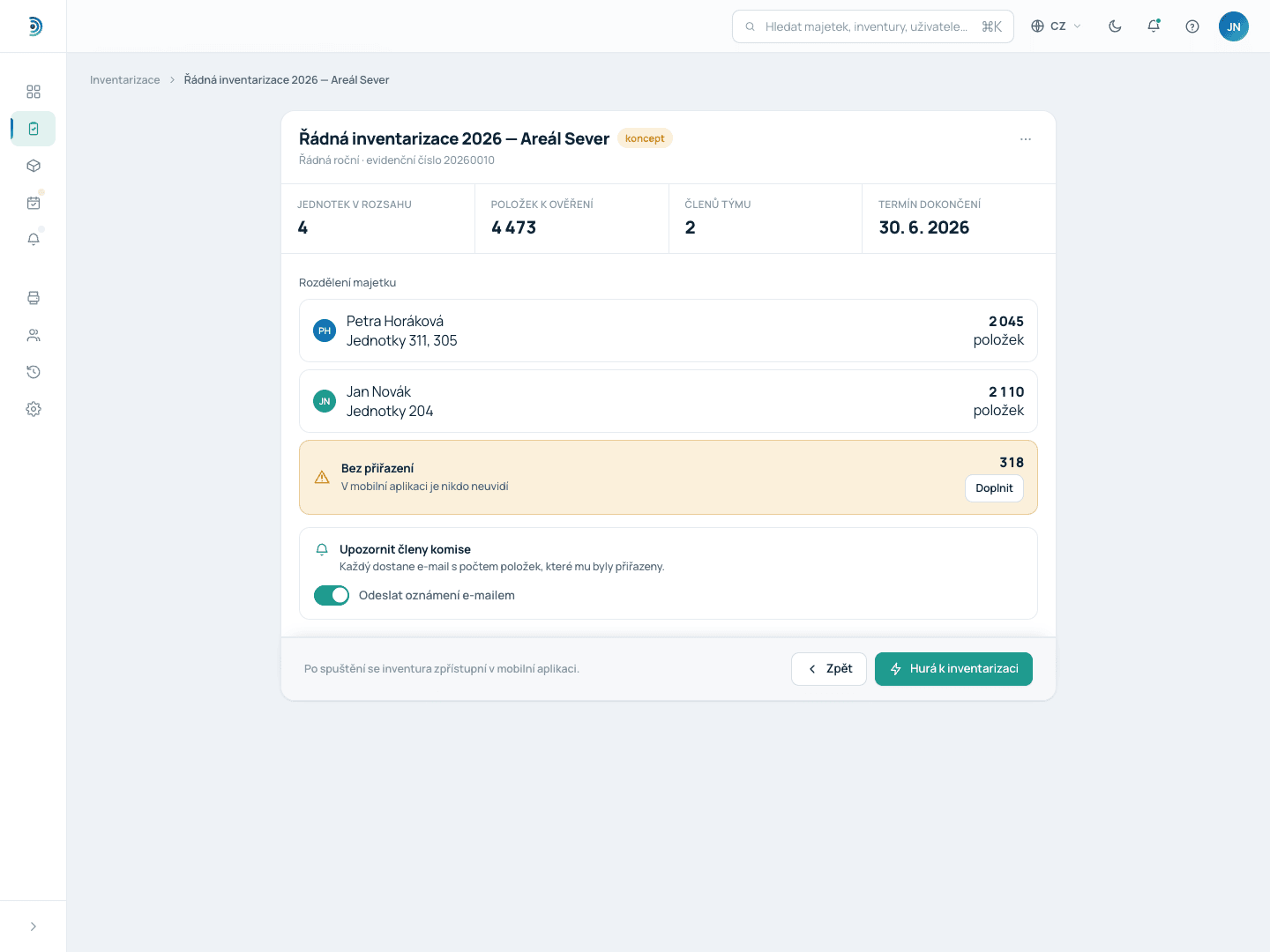The width and height of the screenshot is (1270, 952).
Task: Open notifications bell in top bar
Action: click(x=1154, y=26)
